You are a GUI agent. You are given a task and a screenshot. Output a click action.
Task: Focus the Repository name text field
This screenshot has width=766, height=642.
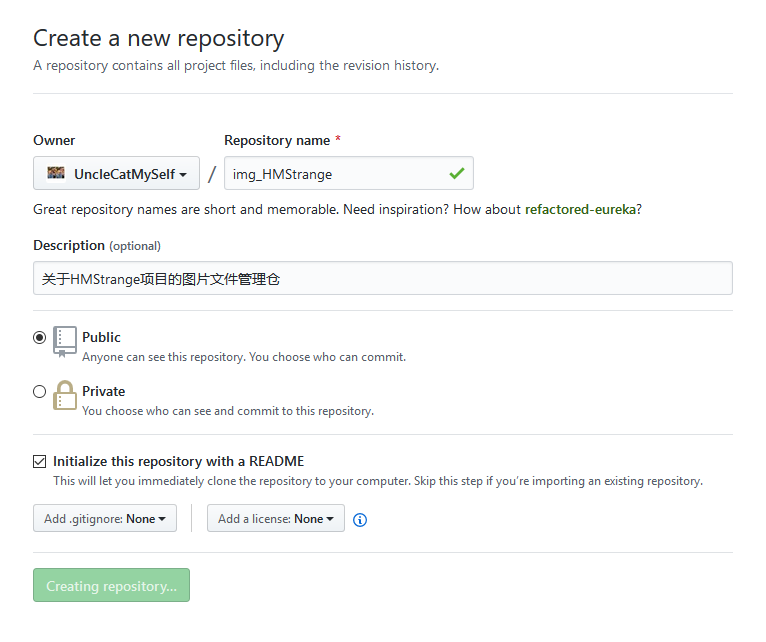tap(335, 174)
